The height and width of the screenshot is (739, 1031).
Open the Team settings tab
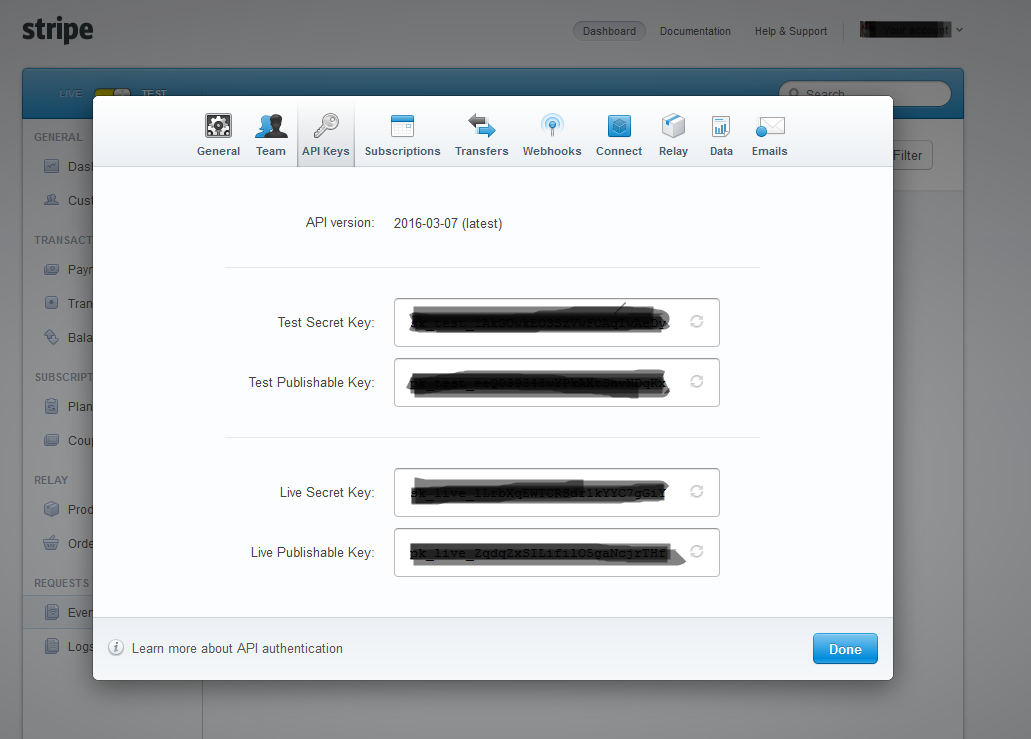271,135
